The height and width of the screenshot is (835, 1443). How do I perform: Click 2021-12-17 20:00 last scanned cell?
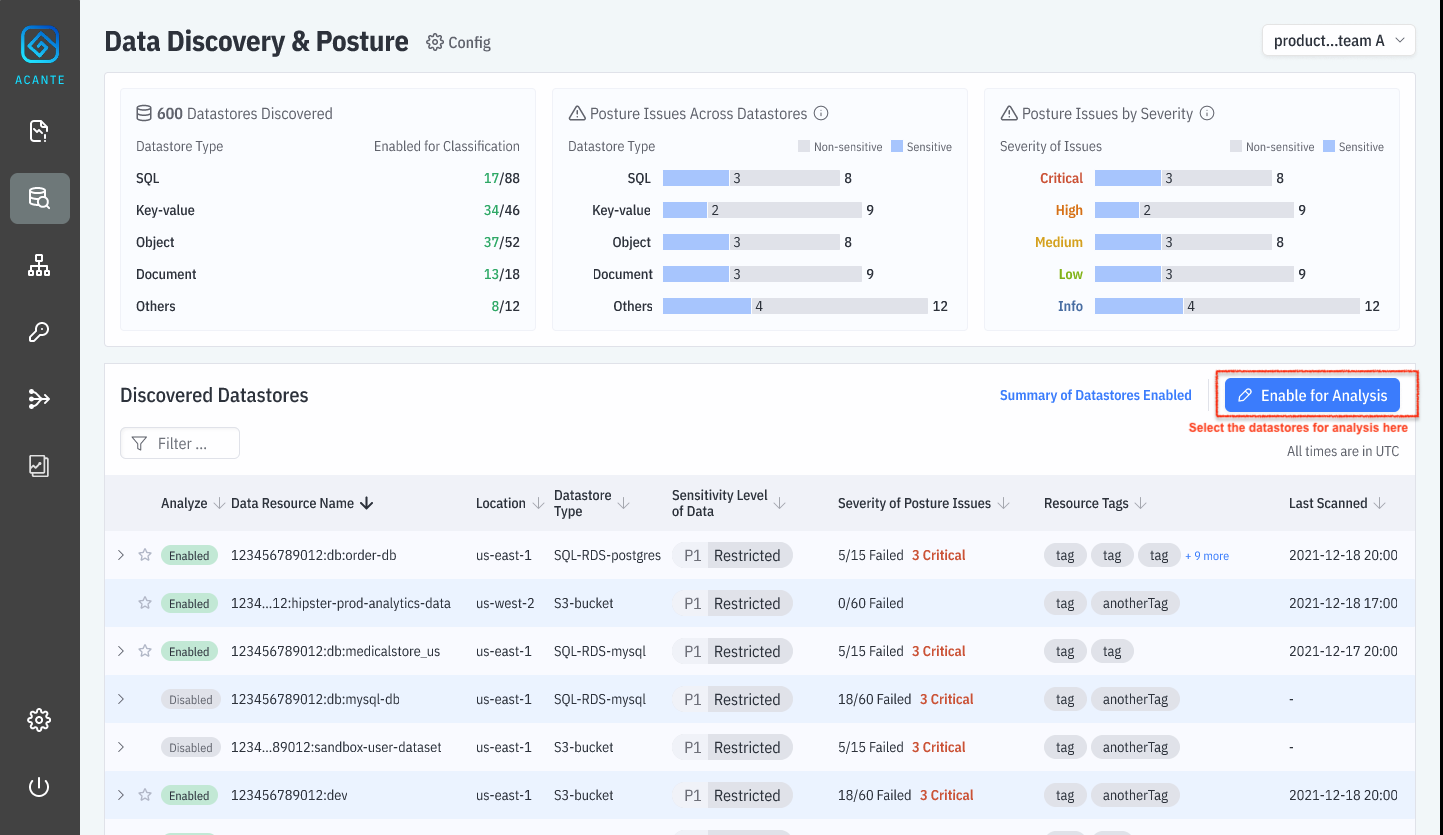1343,651
